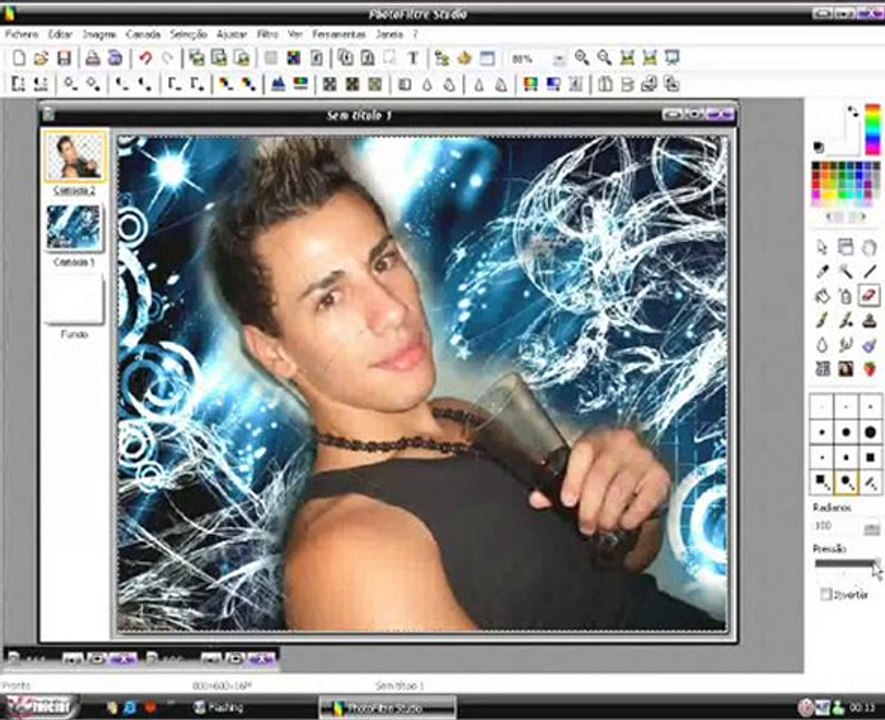
Task: Select the Smudge finger tool
Action: pos(845,344)
